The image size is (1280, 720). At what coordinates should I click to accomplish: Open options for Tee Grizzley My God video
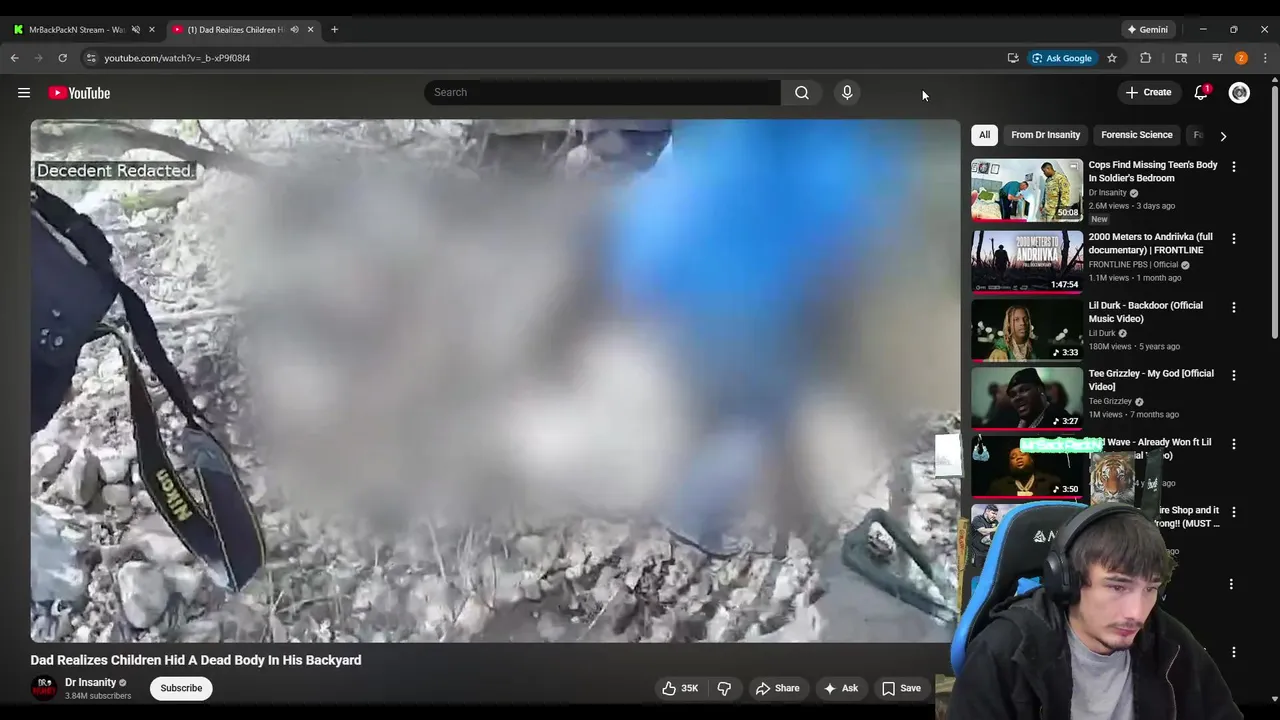tap(1233, 375)
